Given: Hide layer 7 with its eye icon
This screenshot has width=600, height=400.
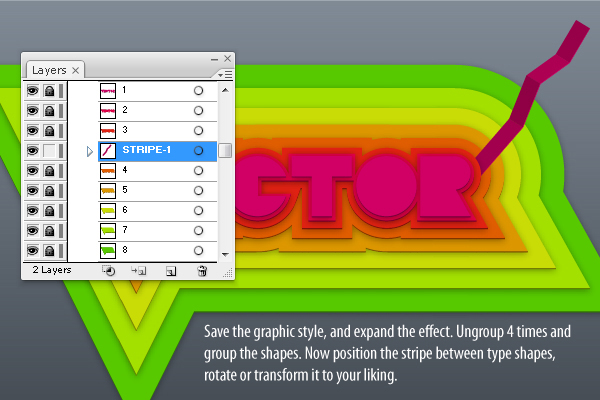Looking at the screenshot, I should [33, 230].
